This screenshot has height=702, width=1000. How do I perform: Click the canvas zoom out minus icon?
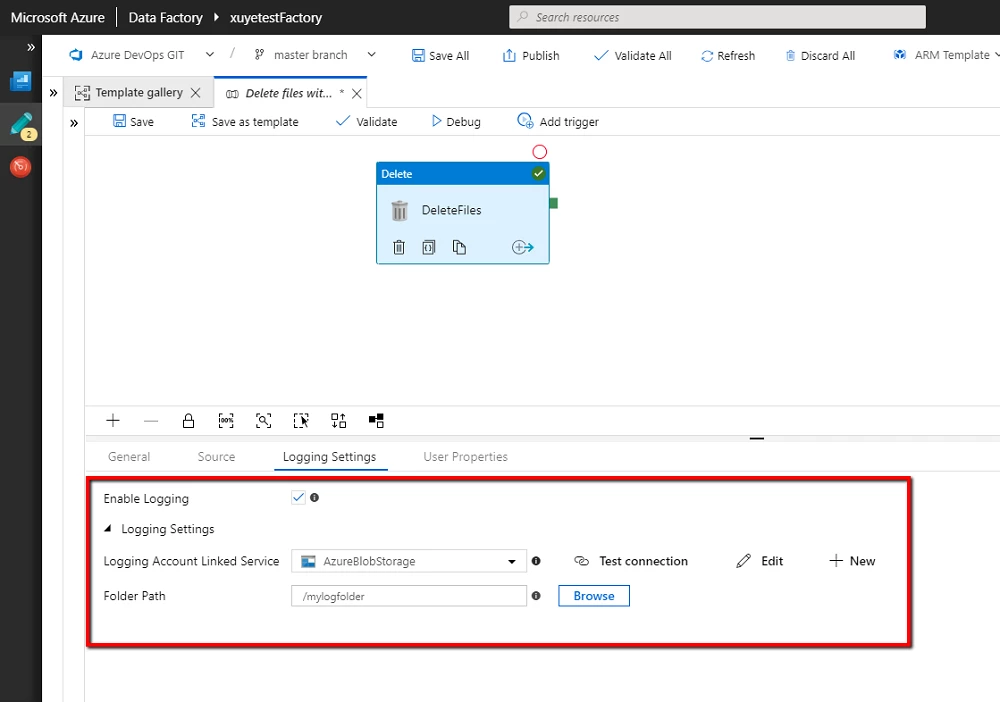pyautogui.click(x=151, y=421)
